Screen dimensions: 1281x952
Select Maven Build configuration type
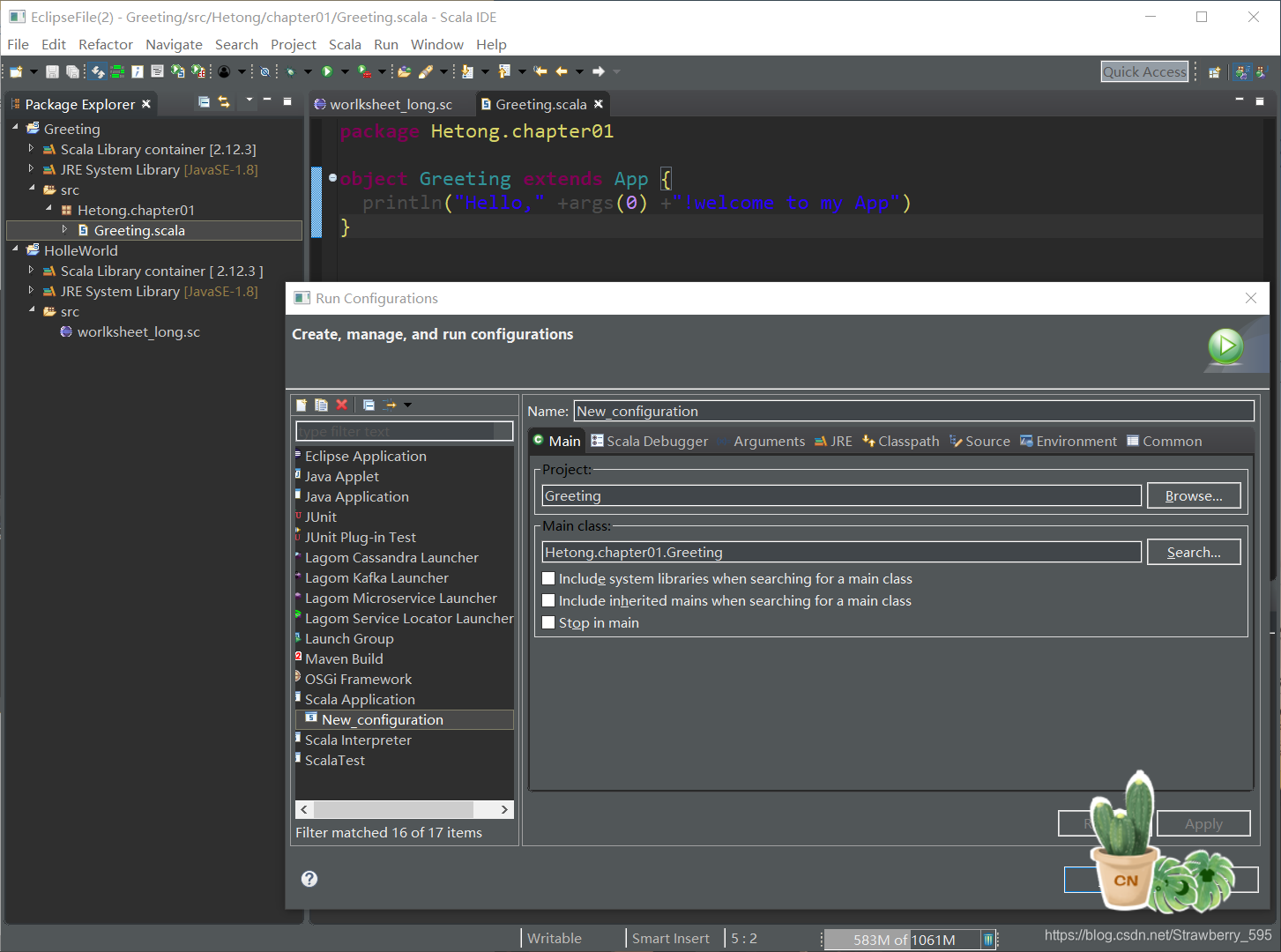pyautogui.click(x=344, y=658)
